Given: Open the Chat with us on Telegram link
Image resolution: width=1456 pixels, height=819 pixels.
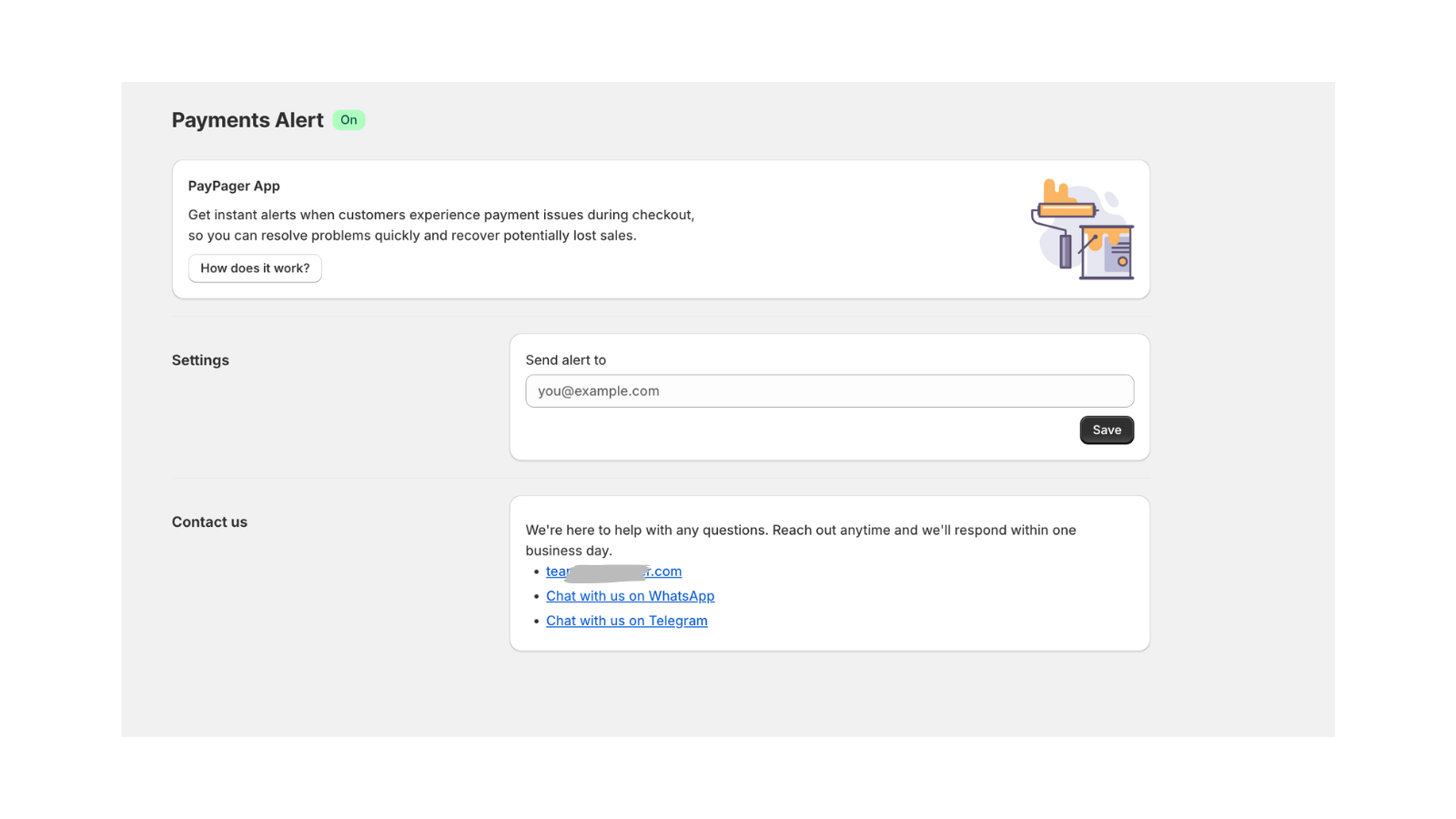Looking at the screenshot, I should (626, 620).
